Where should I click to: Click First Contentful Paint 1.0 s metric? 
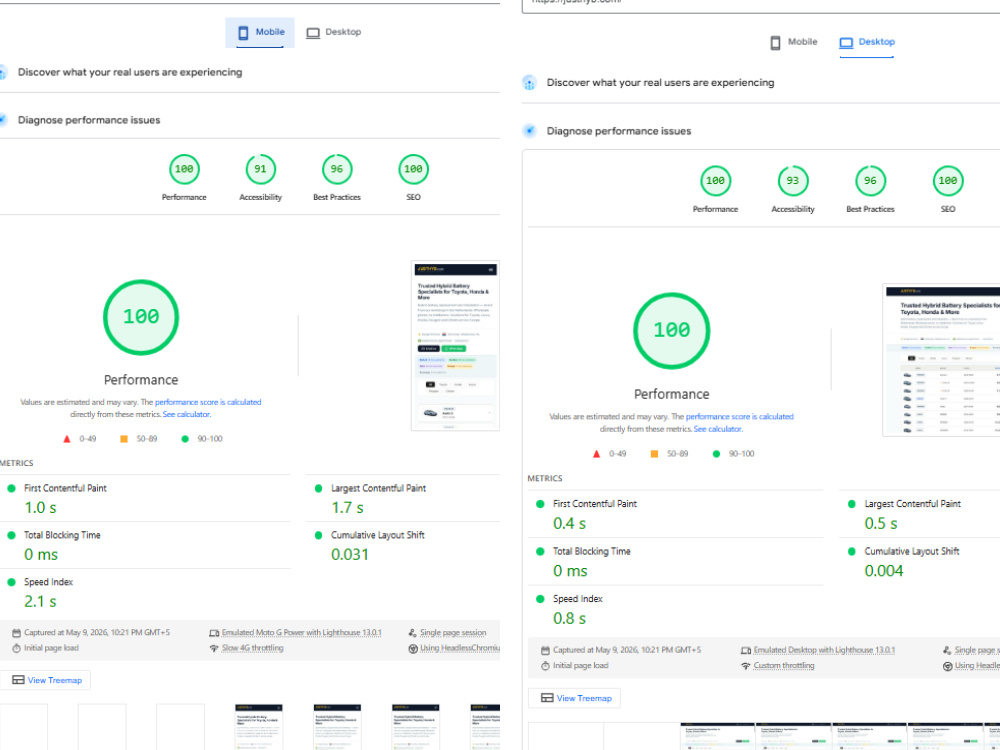click(145, 498)
